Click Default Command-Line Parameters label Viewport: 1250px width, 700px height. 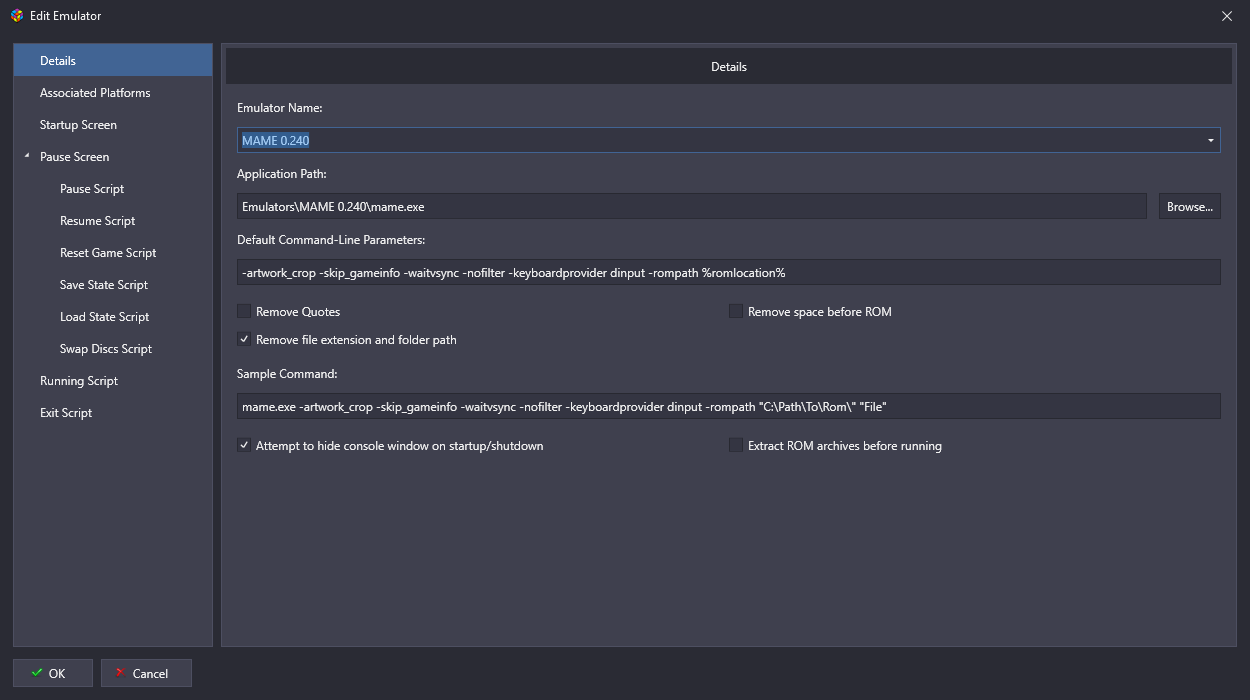click(x=331, y=239)
